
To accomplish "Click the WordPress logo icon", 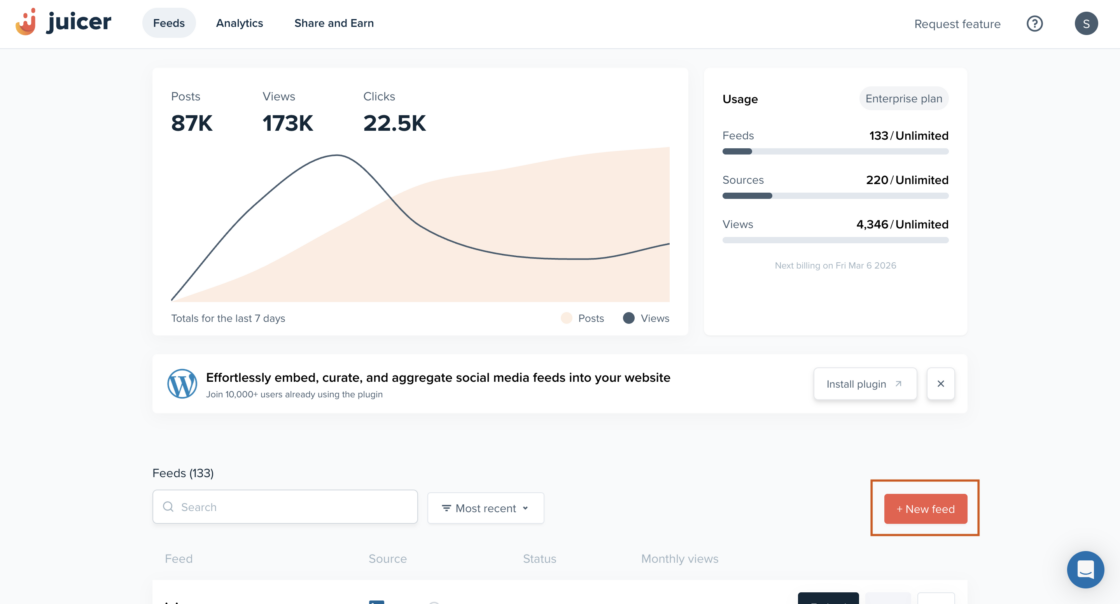I will [182, 384].
